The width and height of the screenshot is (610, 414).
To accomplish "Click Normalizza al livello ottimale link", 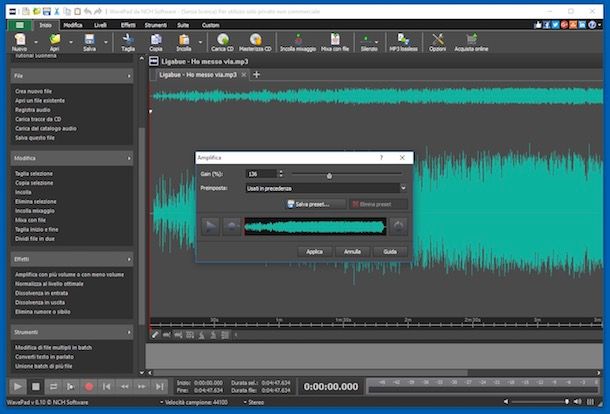I will tap(49, 284).
